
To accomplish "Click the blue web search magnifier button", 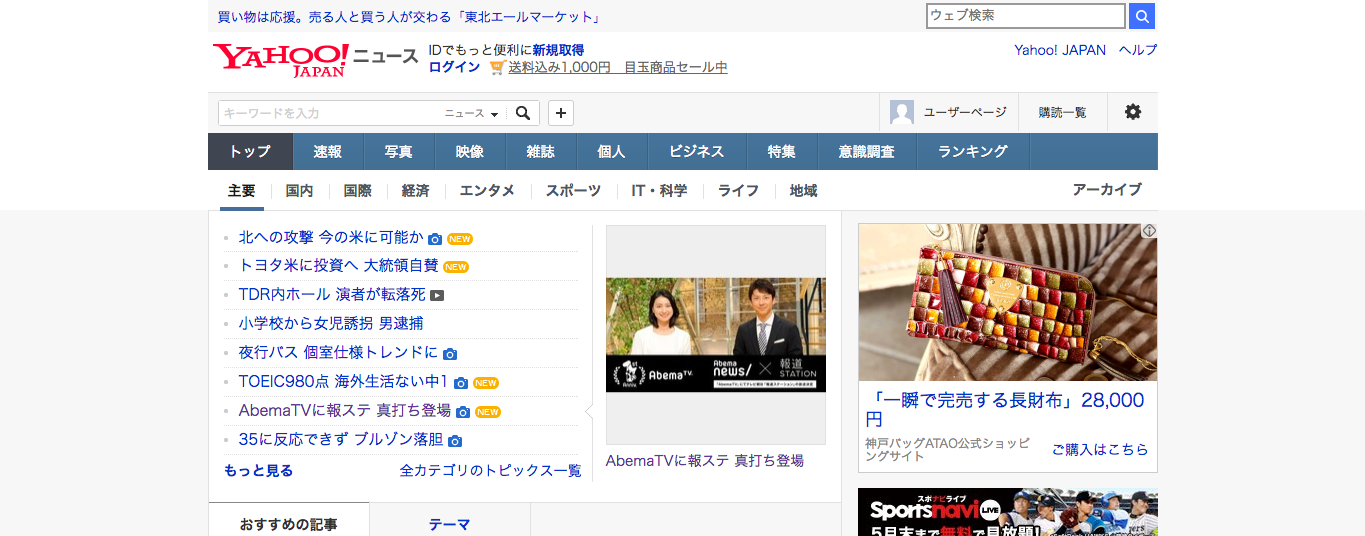I will point(1142,16).
